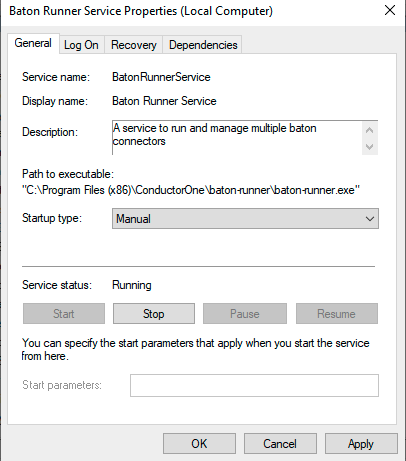This screenshot has height=461, width=406.
Task: Select the Baton Runner Service display name
Action: (164, 101)
